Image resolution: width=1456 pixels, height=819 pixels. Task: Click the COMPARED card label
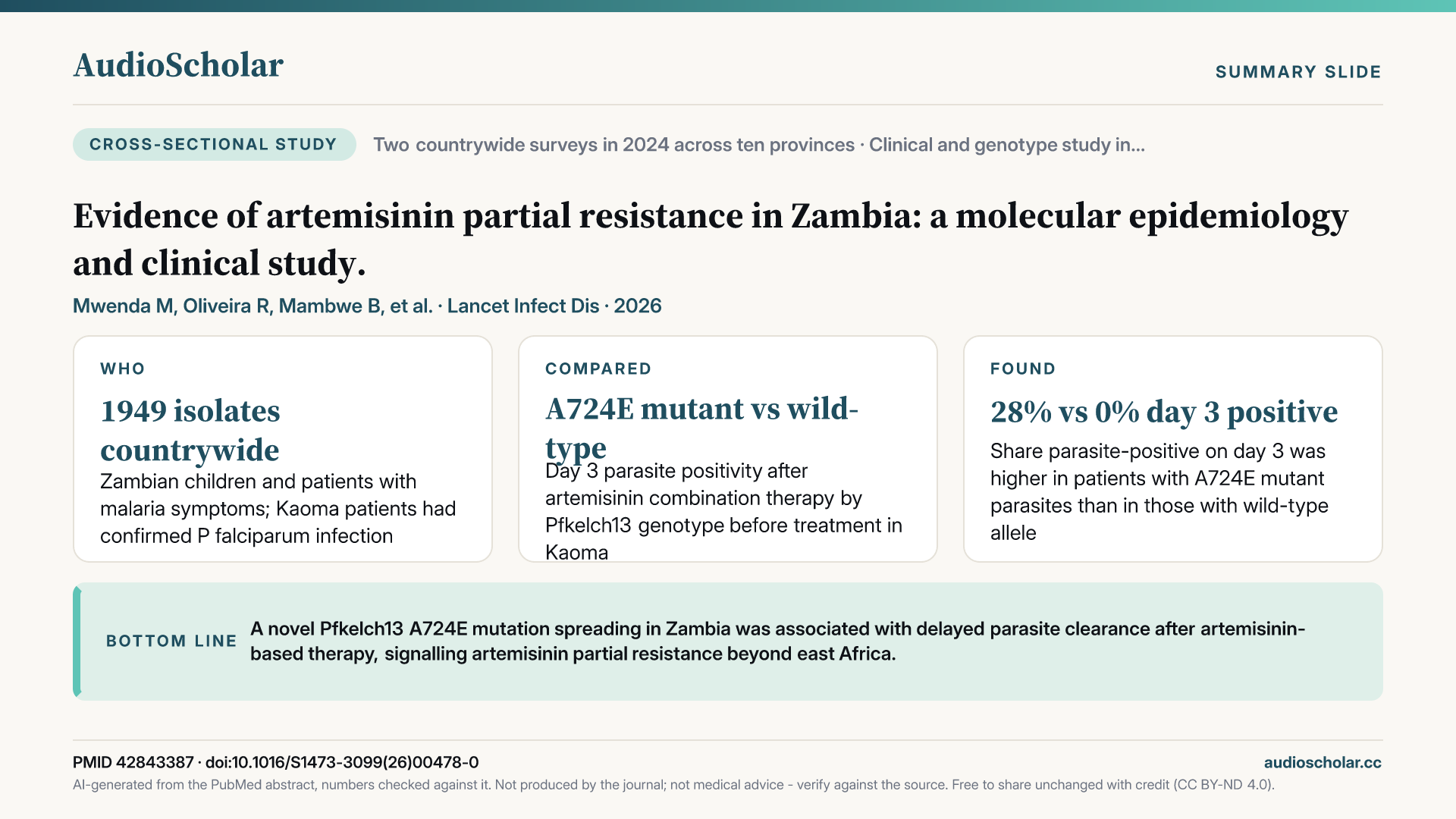598,369
